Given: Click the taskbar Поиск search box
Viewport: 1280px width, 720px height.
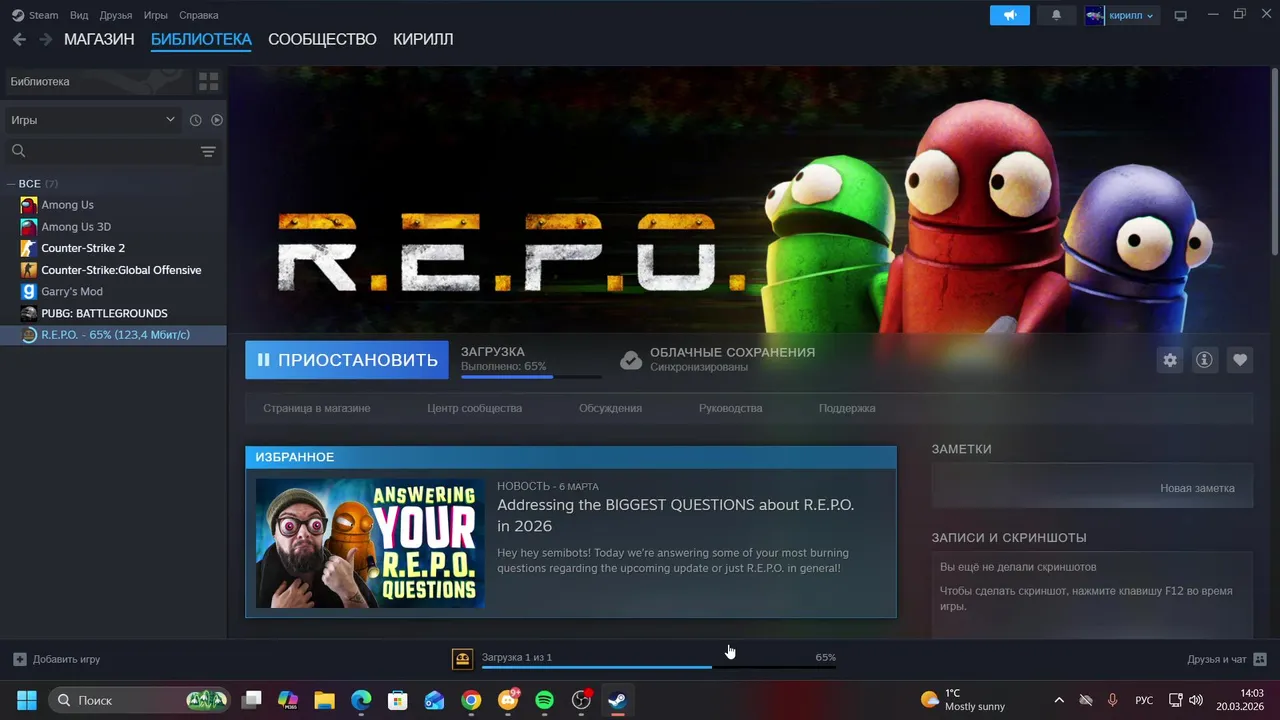Looking at the screenshot, I should pos(139,700).
